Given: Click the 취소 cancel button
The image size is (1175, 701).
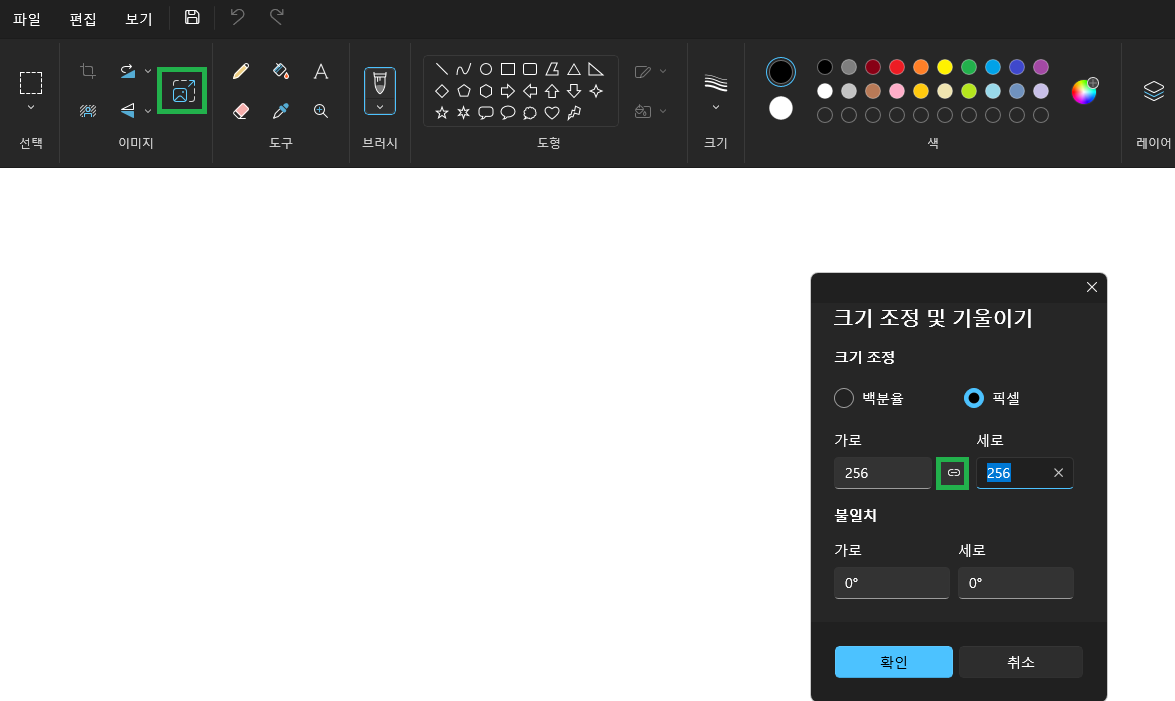Looking at the screenshot, I should pyautogui.click(x=1021, y=662).
